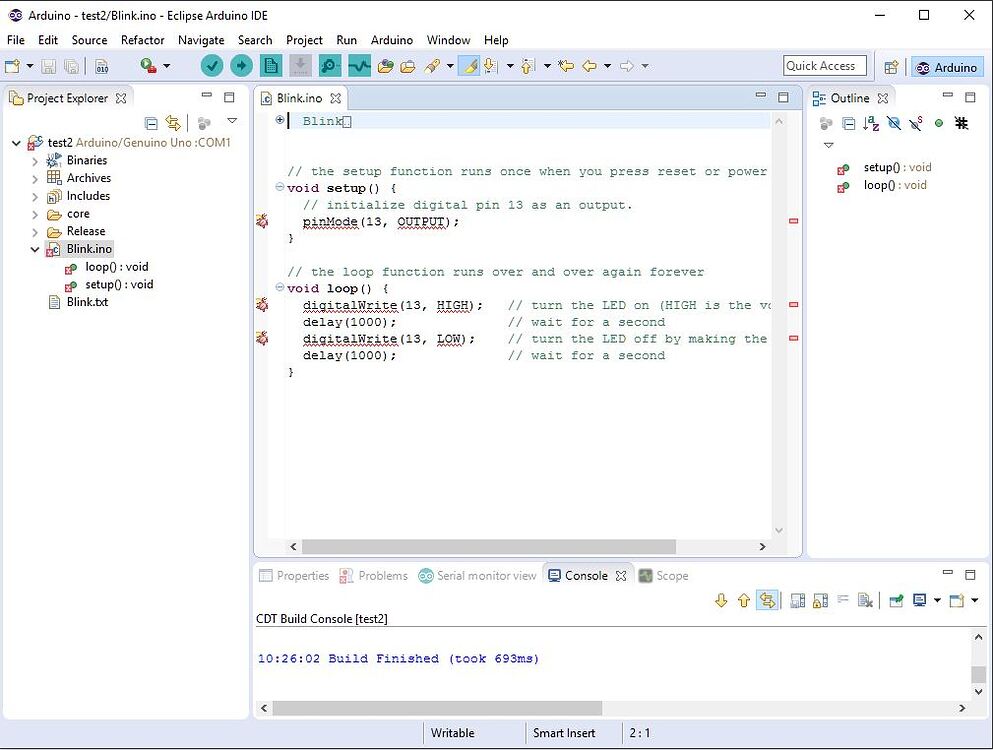Viewport: 993px width, 750px height.
Task: Sort the Outline entries alphabetically
Action: [x=869, y=122]
